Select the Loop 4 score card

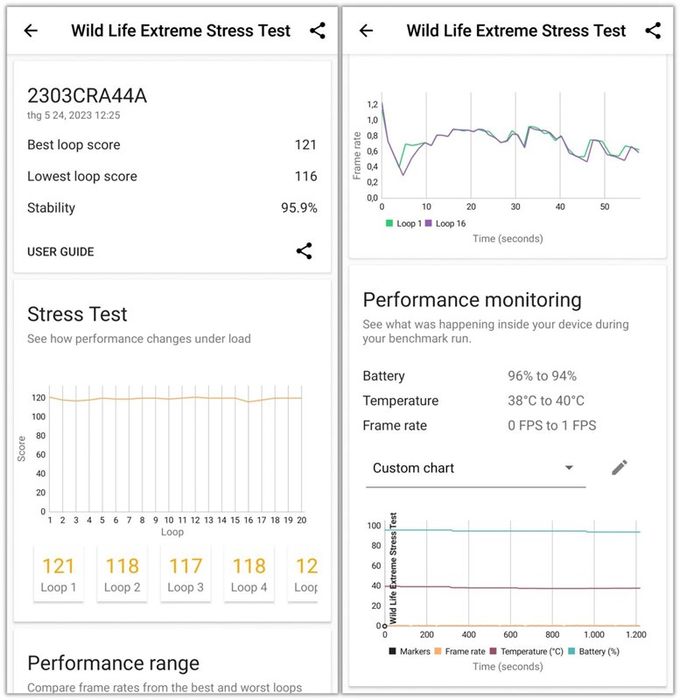(250, 574)
